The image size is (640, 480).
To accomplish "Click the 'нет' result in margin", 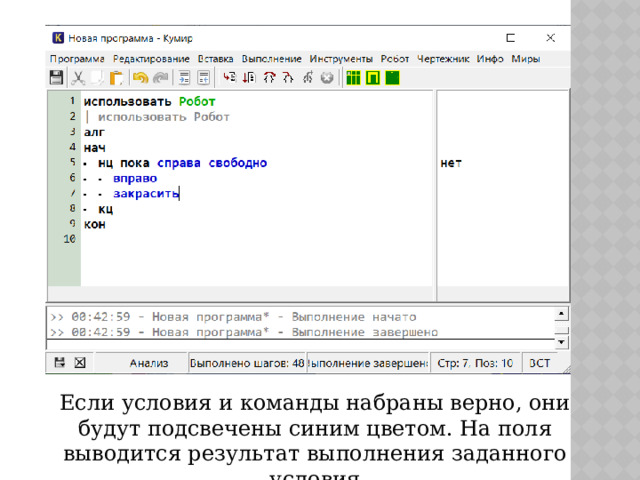I will tap(451, 163).
